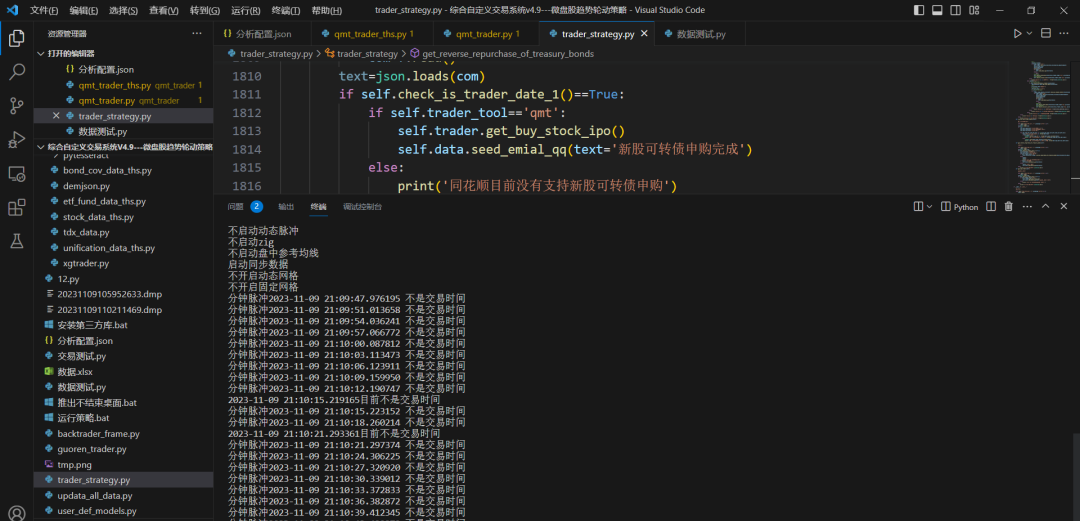The image size is (1080, 521).
Task: Click the VS Code logo icon
Action: pos(12,10)
